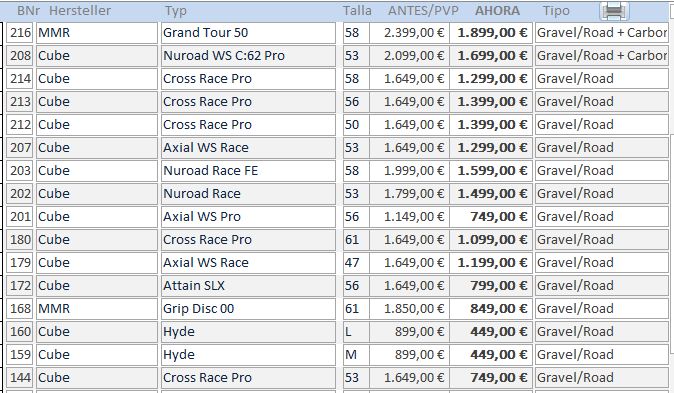Click the Nuroad WS C:62 Pro field
Viewport: 674px width, 393px height.
(248, 56)
